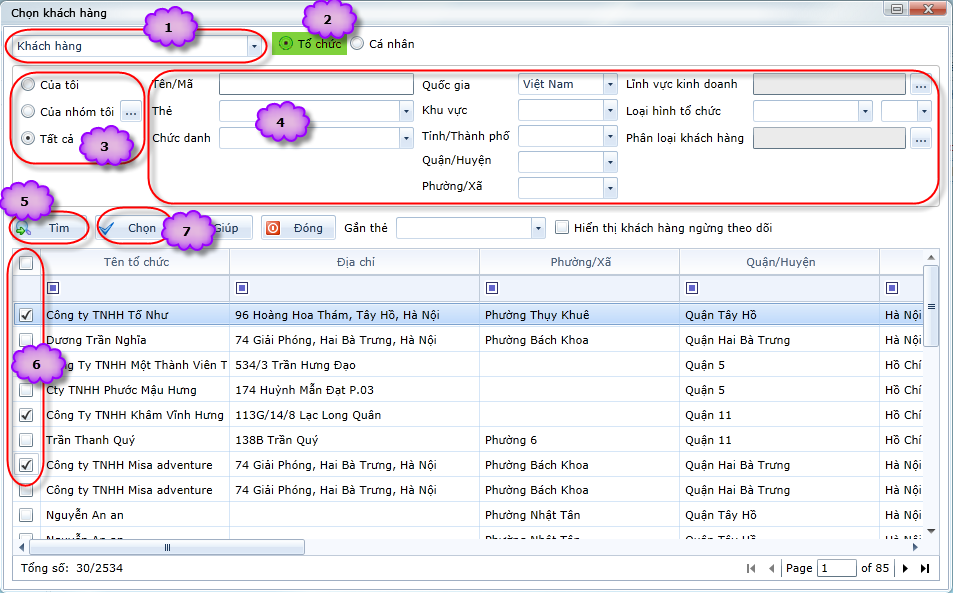953x593 pixels.
Task: Click the horizontal scrollbar thumb of the grid
Action: pos(300,549)
